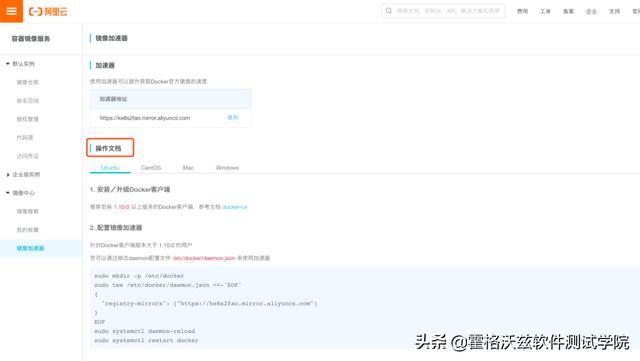Screen dimensions: 640x361
Task: Click the /etc/docker/daemon.json path text
Action: pos(204,258)
